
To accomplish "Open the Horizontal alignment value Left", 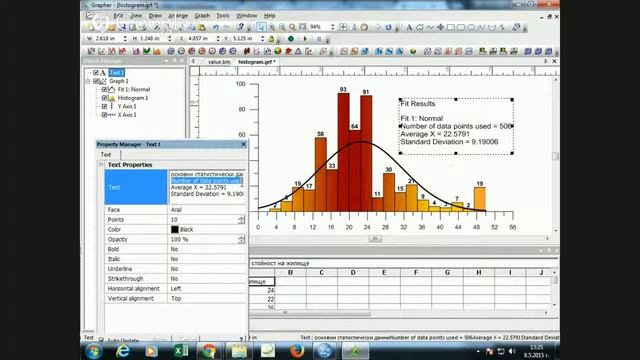I will [207, 289].
